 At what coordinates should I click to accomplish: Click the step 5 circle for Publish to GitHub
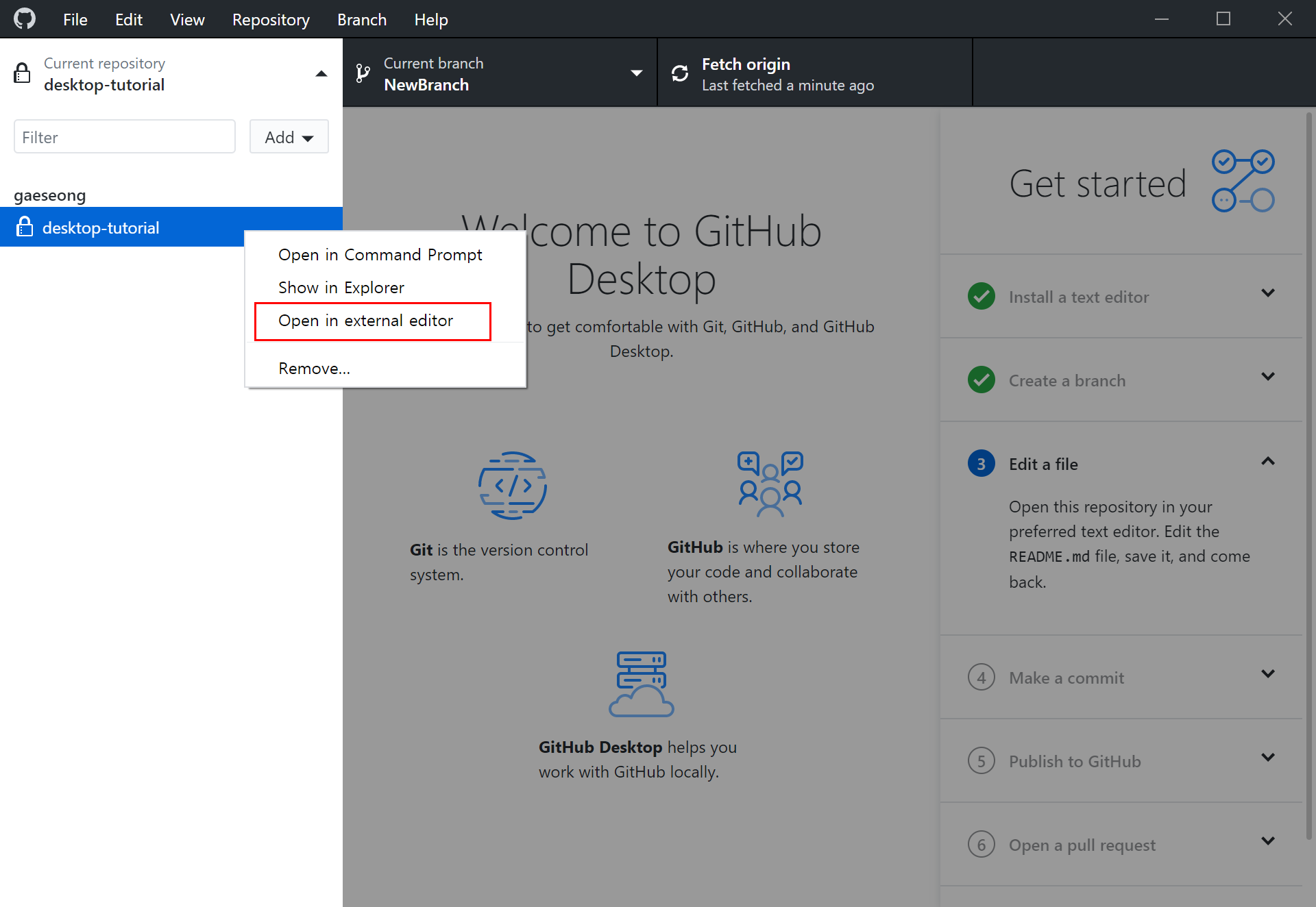coord(982,761)
